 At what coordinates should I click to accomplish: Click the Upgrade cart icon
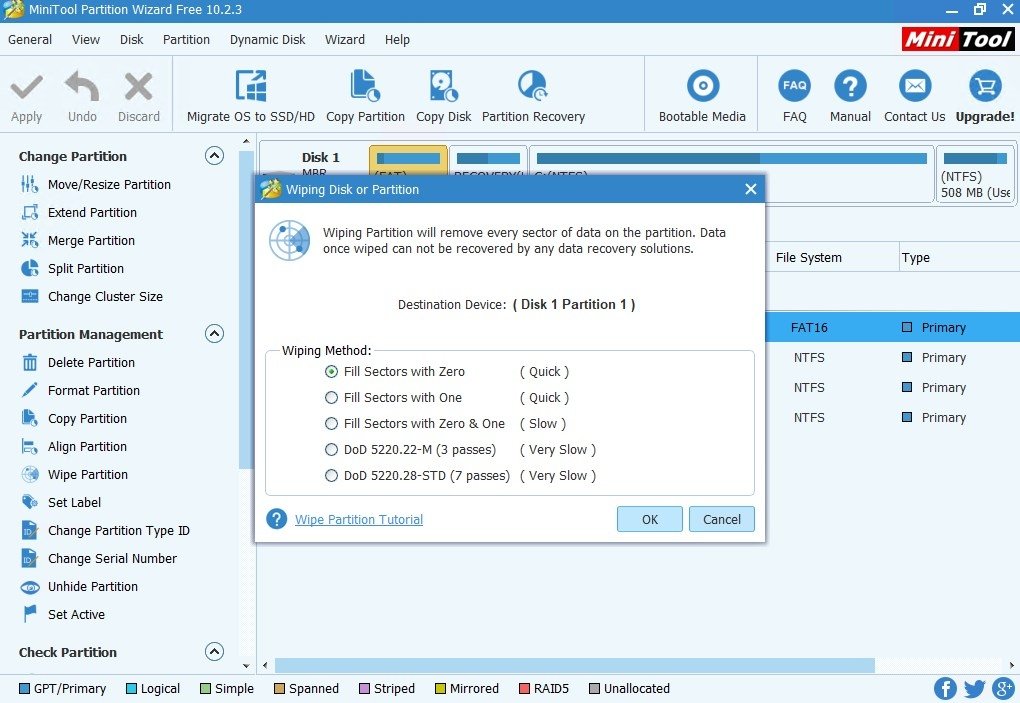click(985, 85)
